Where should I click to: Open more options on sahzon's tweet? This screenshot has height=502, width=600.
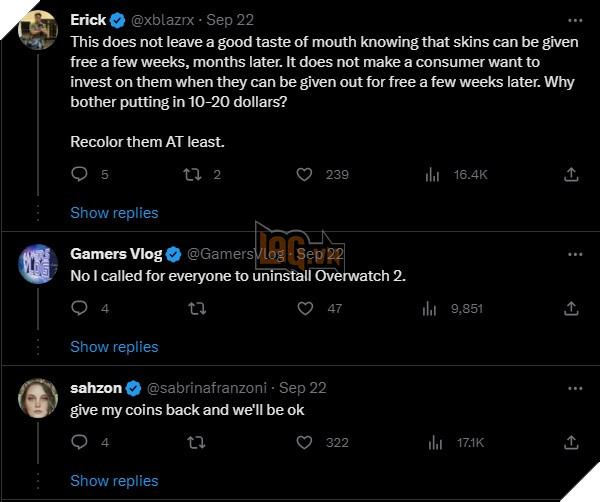click(571, 387)
